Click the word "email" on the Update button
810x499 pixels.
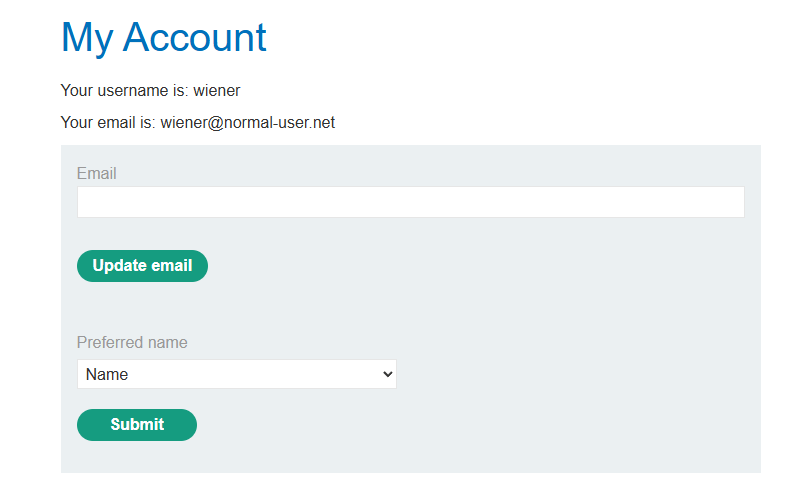171,266
